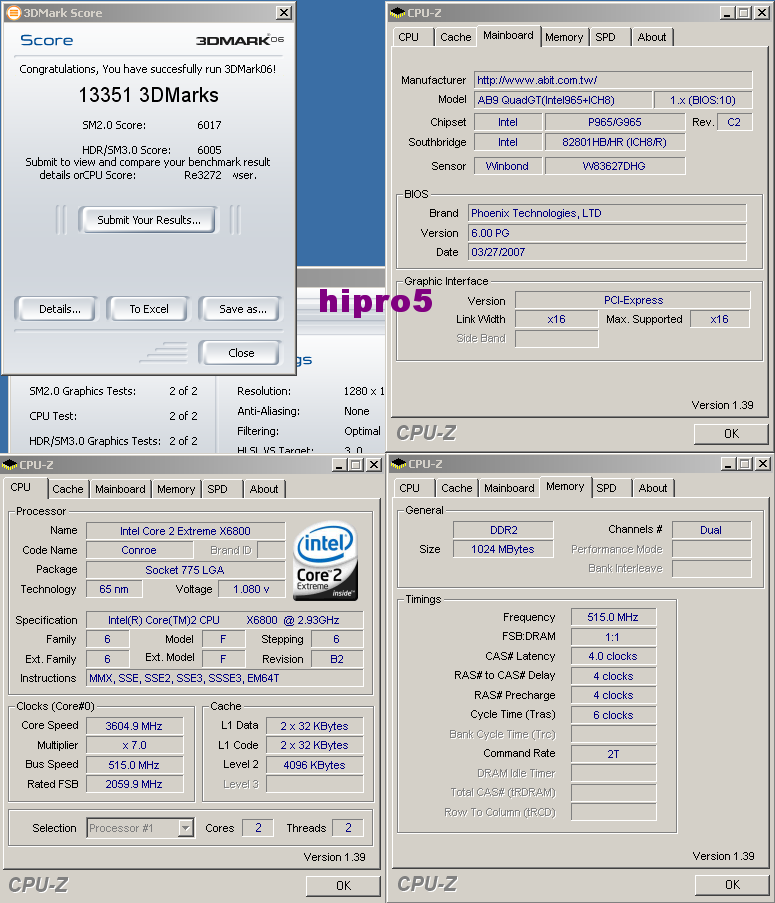This screenshot has height=903, width=775.
Task: Click the CPU-Z chip icon in CPU window title
Action: [x=10, y=464]
